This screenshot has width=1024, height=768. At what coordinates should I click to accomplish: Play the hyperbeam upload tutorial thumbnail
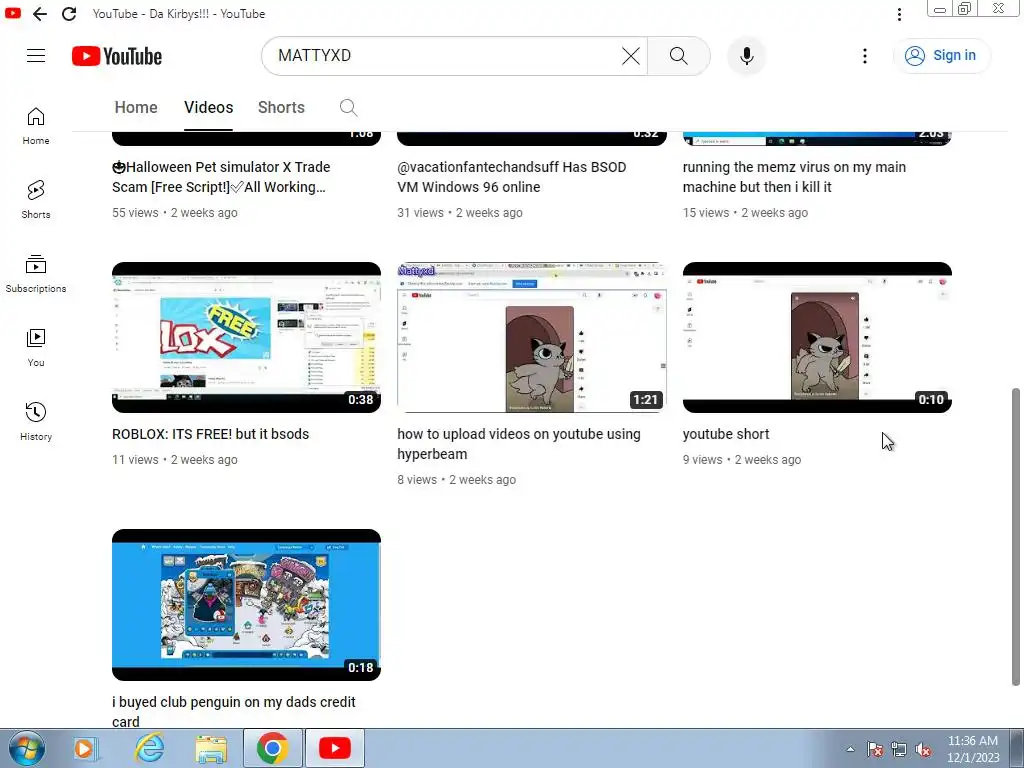532,337
